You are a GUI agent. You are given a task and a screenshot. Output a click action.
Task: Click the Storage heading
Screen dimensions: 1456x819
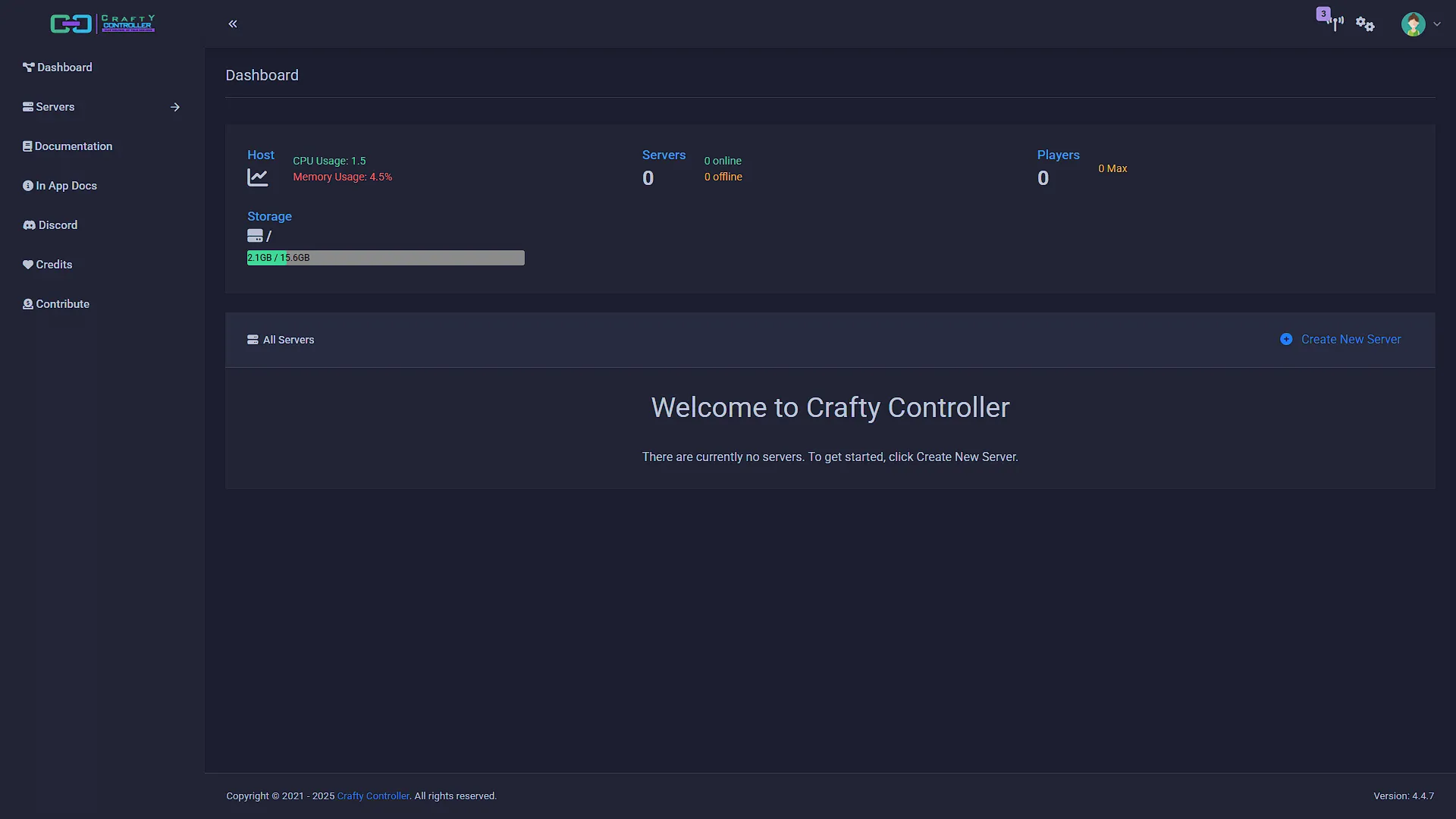pos(269,216)
